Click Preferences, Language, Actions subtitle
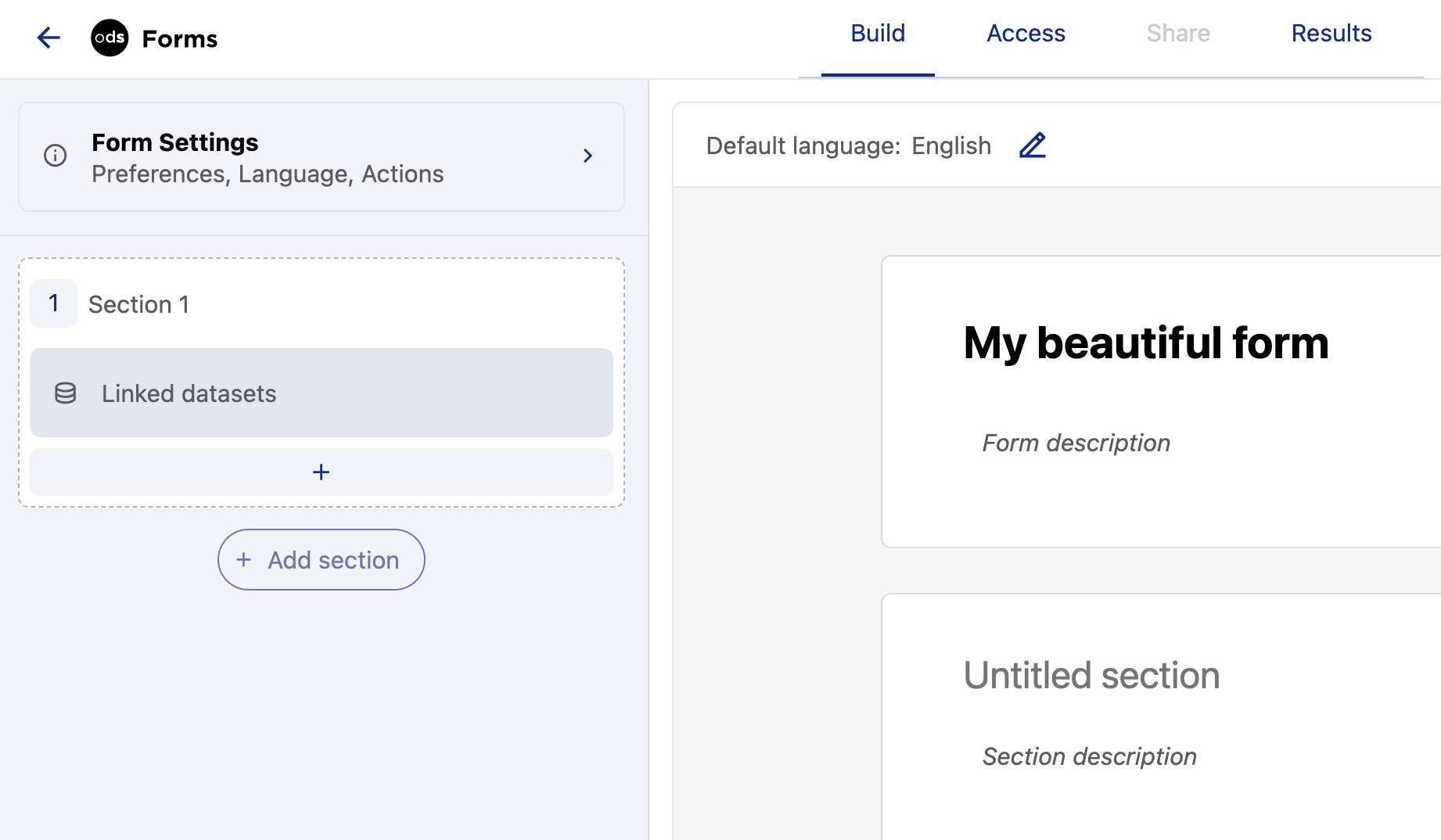 pyautogui.click(x=268, y=174)
